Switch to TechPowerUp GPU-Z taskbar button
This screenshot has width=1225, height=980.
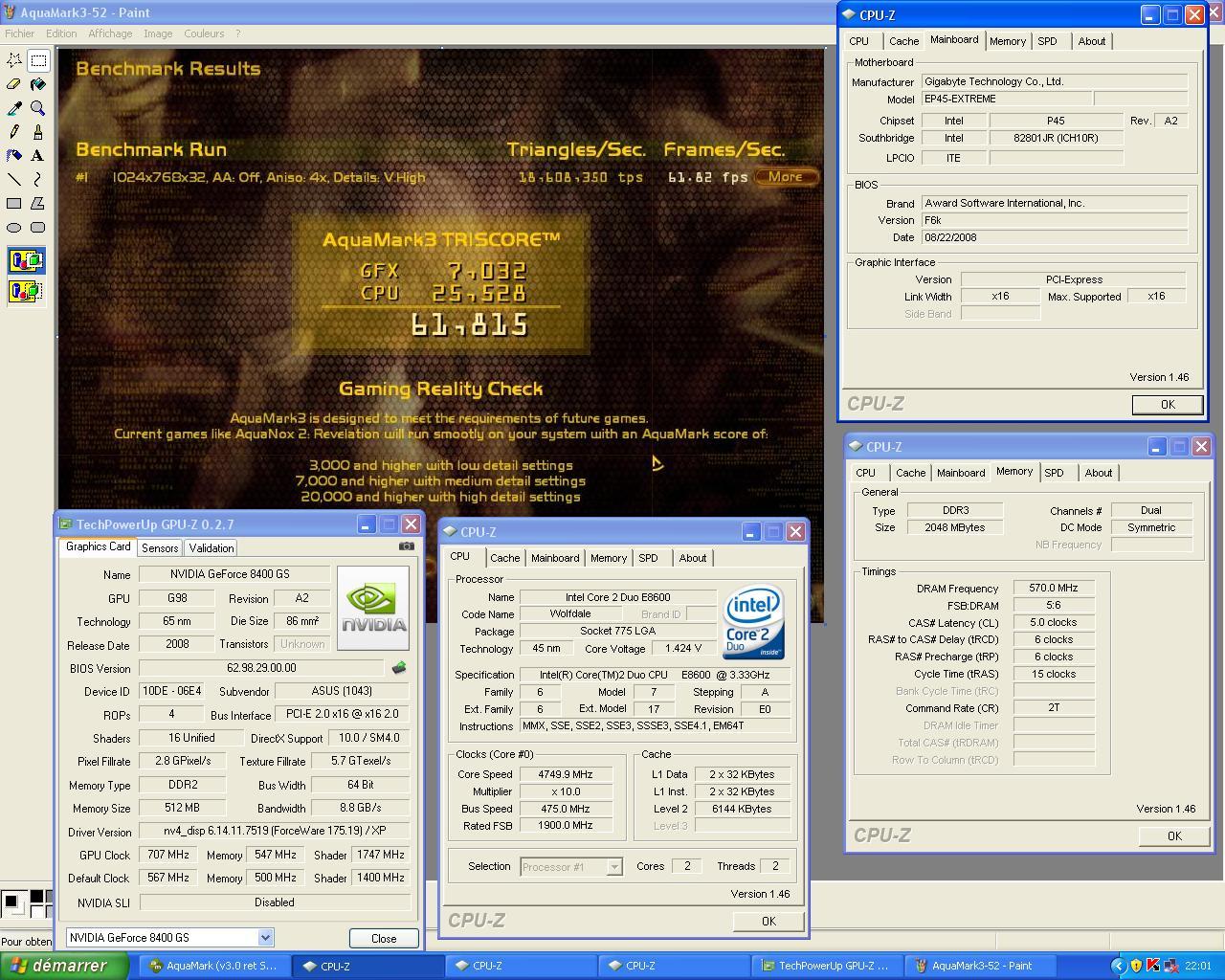pos(827,966)
